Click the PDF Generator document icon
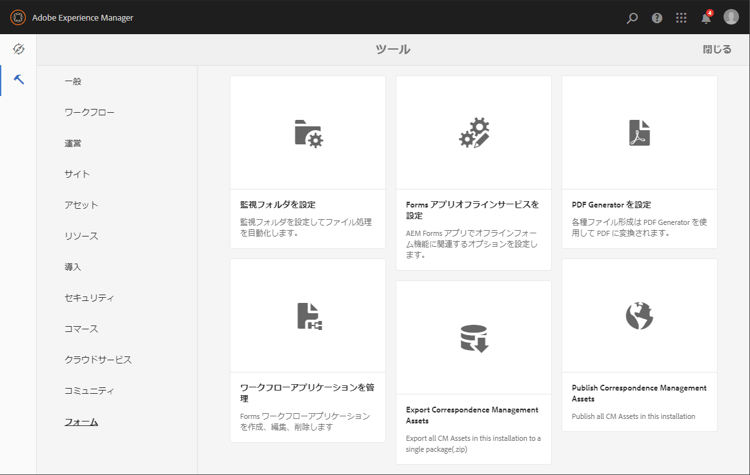The image size is (750, 475). tap(640, 133)
